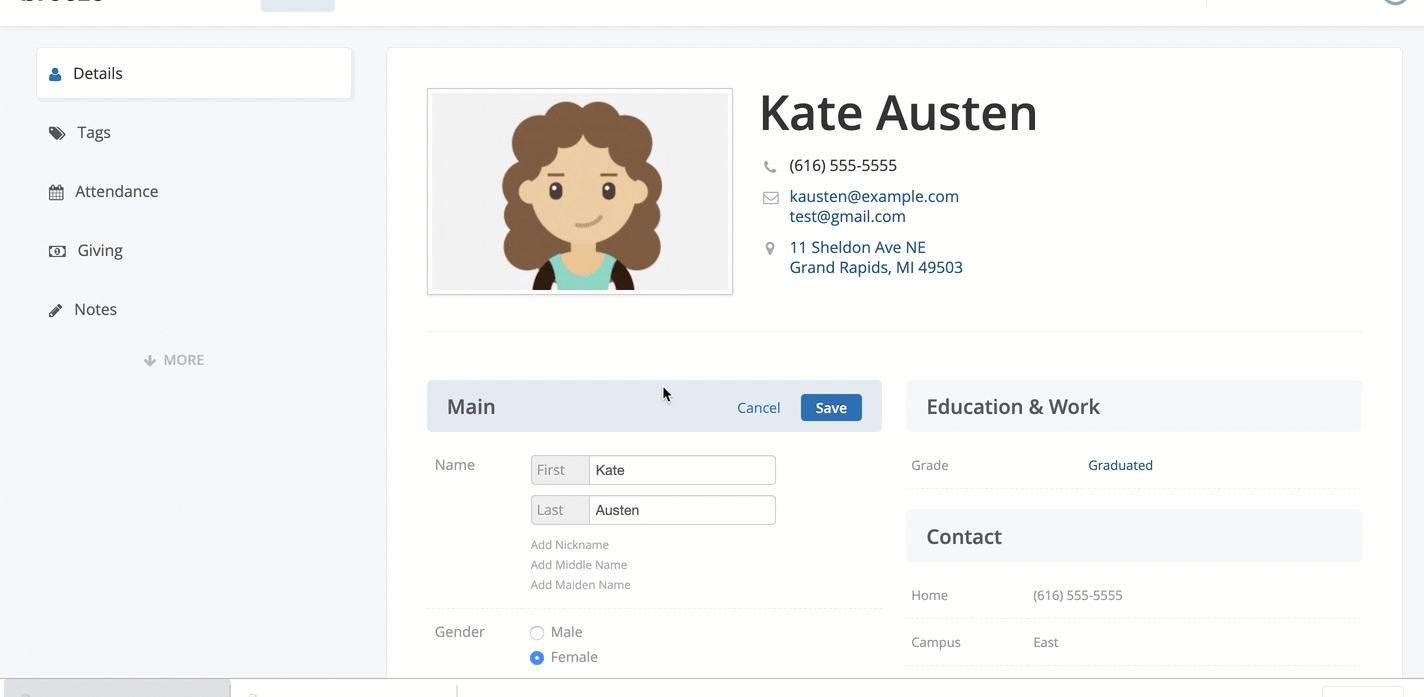This screenshot has height=697, width=1424.
Task: Click the Main section heading
Action: pyautogui.click(x=471, y=407)
